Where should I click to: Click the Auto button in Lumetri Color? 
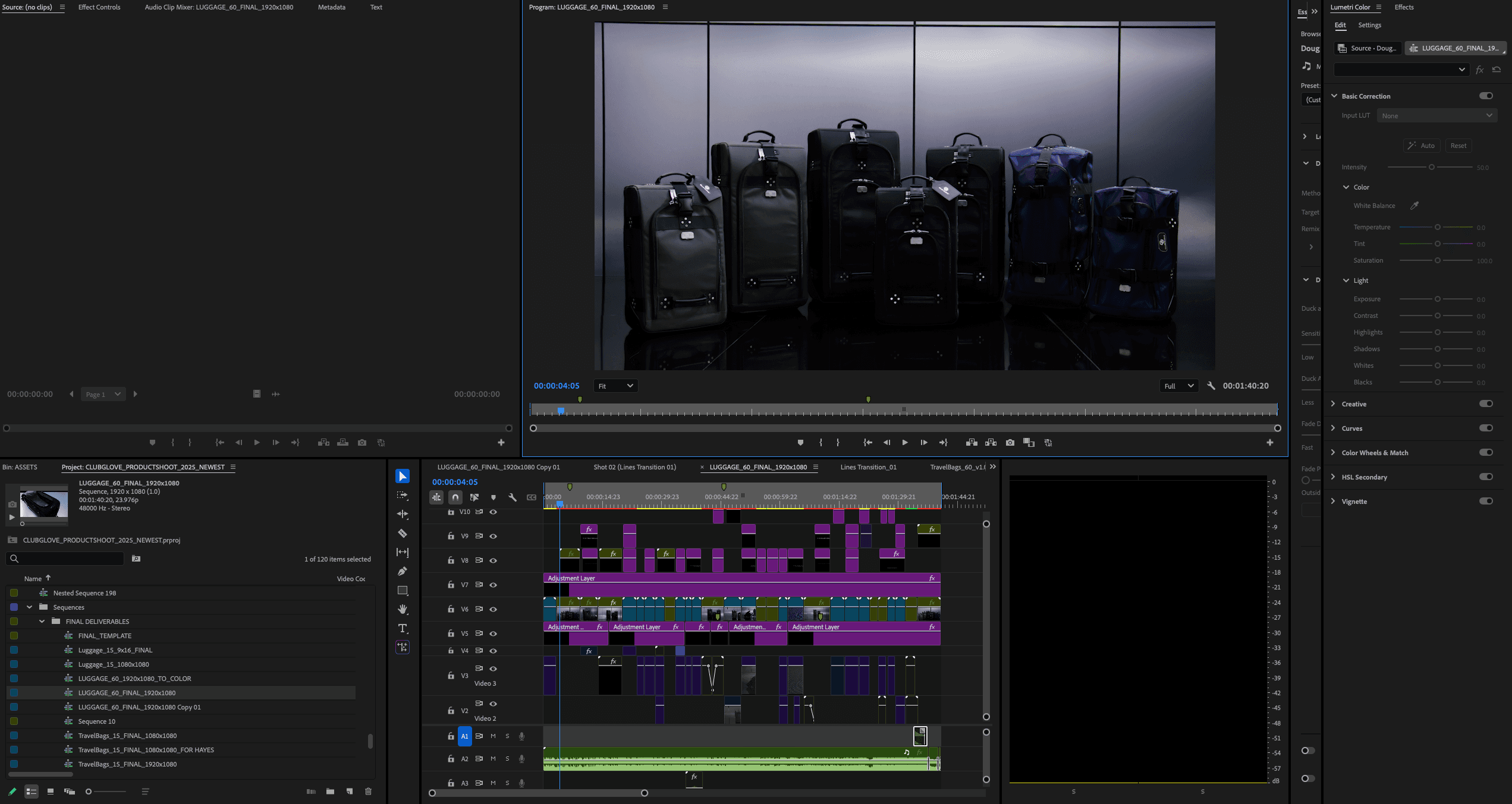[x=1422, y=146]
